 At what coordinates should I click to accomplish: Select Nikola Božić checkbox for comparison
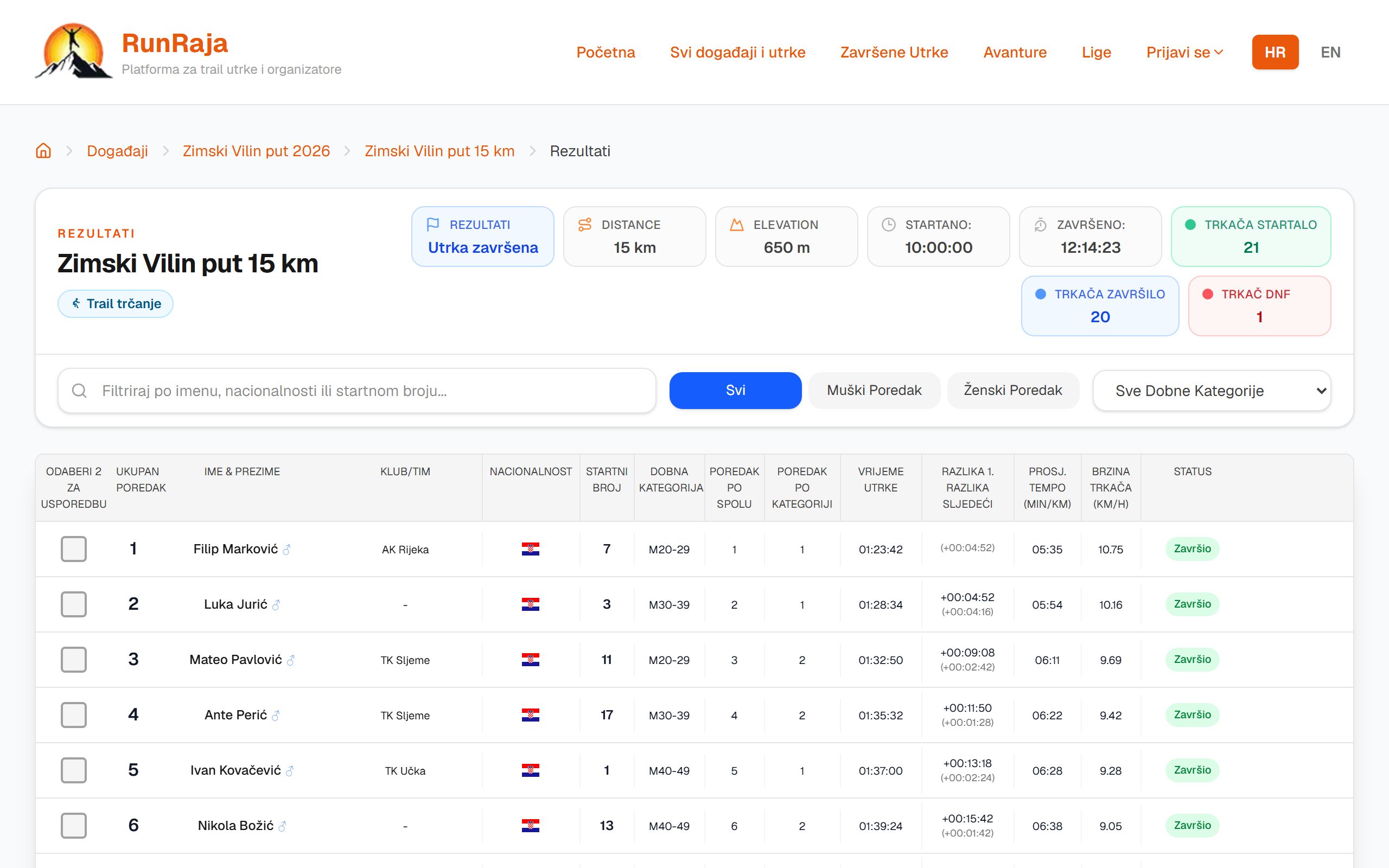pos(73,826)
